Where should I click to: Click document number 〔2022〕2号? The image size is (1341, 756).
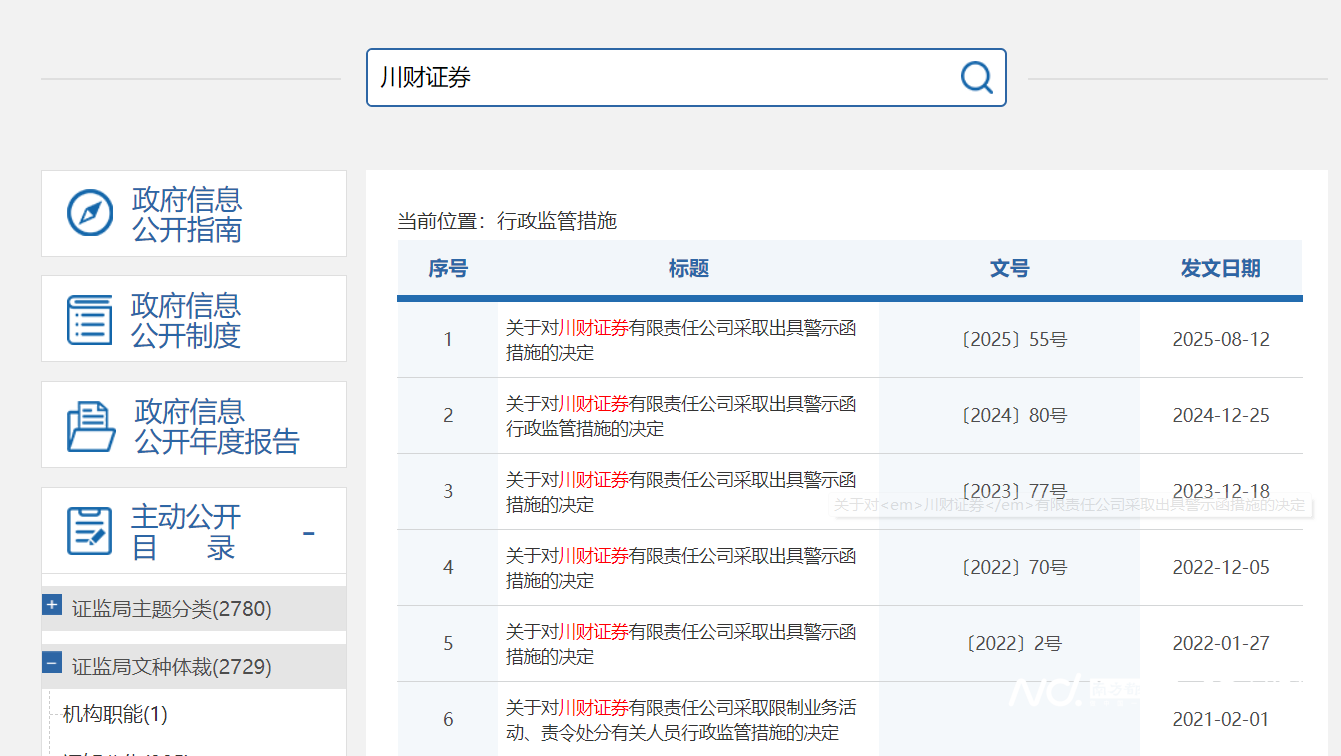(x=1013, y=644)
